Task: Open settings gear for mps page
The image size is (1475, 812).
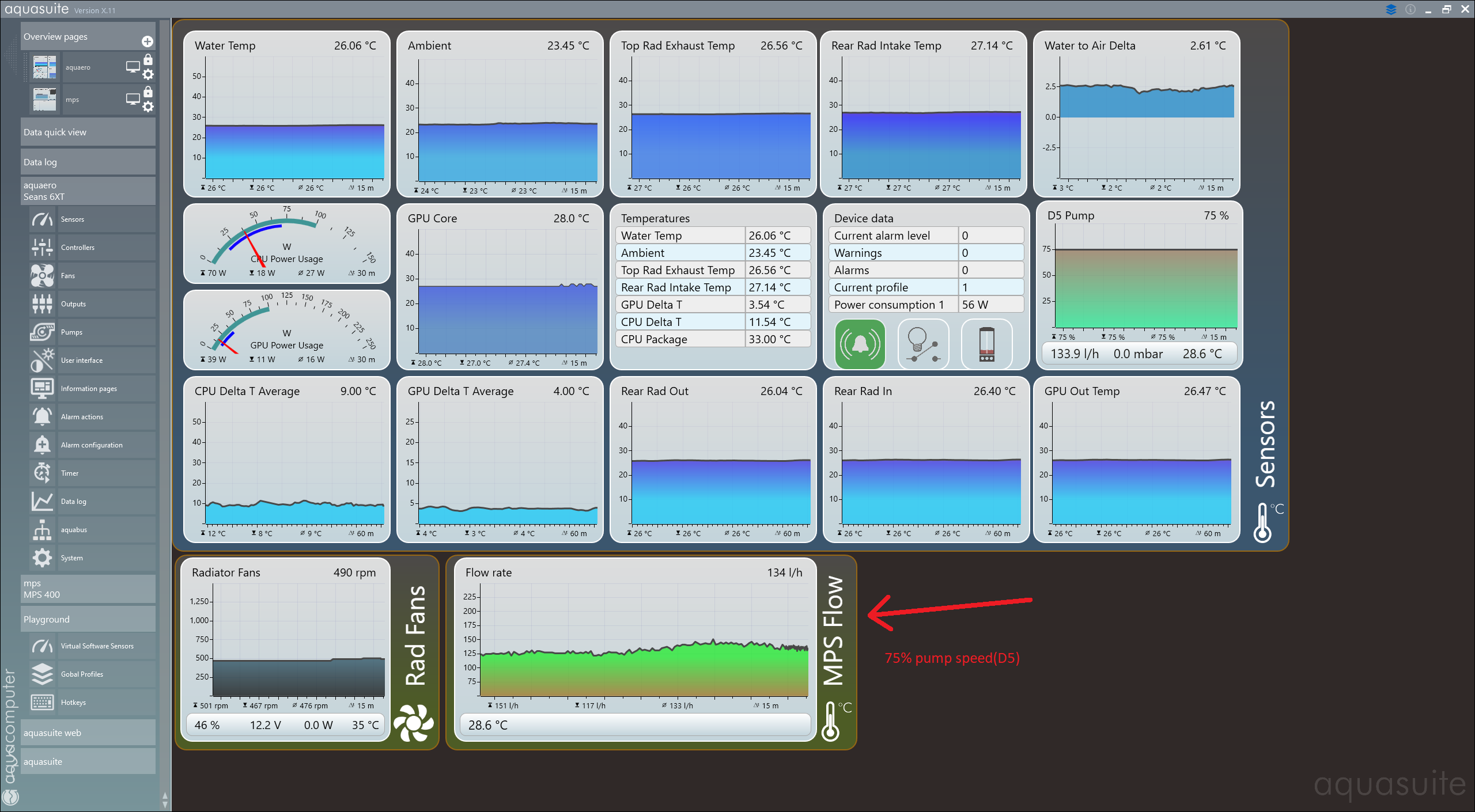Action: pos(148,107)
